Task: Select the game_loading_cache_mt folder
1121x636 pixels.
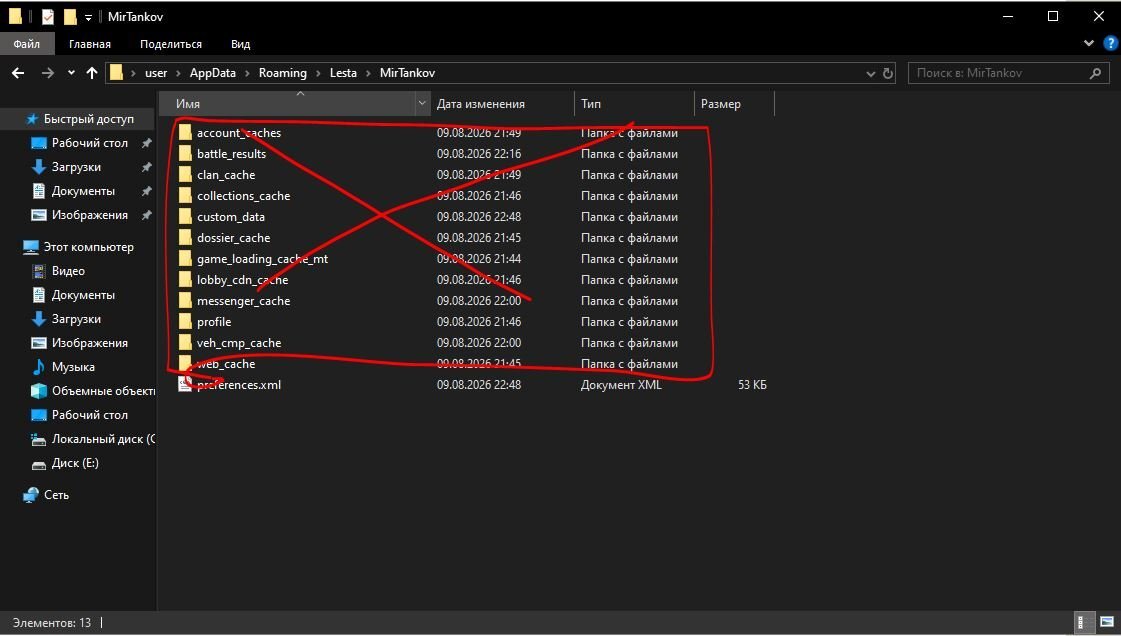Action: tap(262, 259)
